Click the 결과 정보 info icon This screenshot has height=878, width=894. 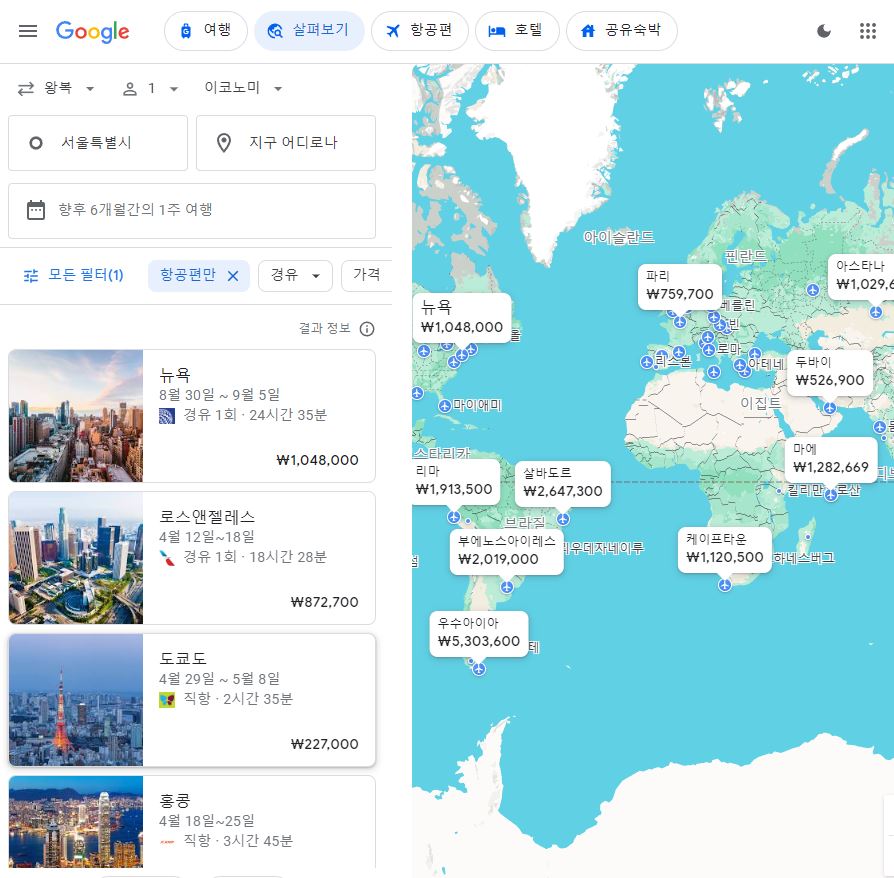[367, 329]
